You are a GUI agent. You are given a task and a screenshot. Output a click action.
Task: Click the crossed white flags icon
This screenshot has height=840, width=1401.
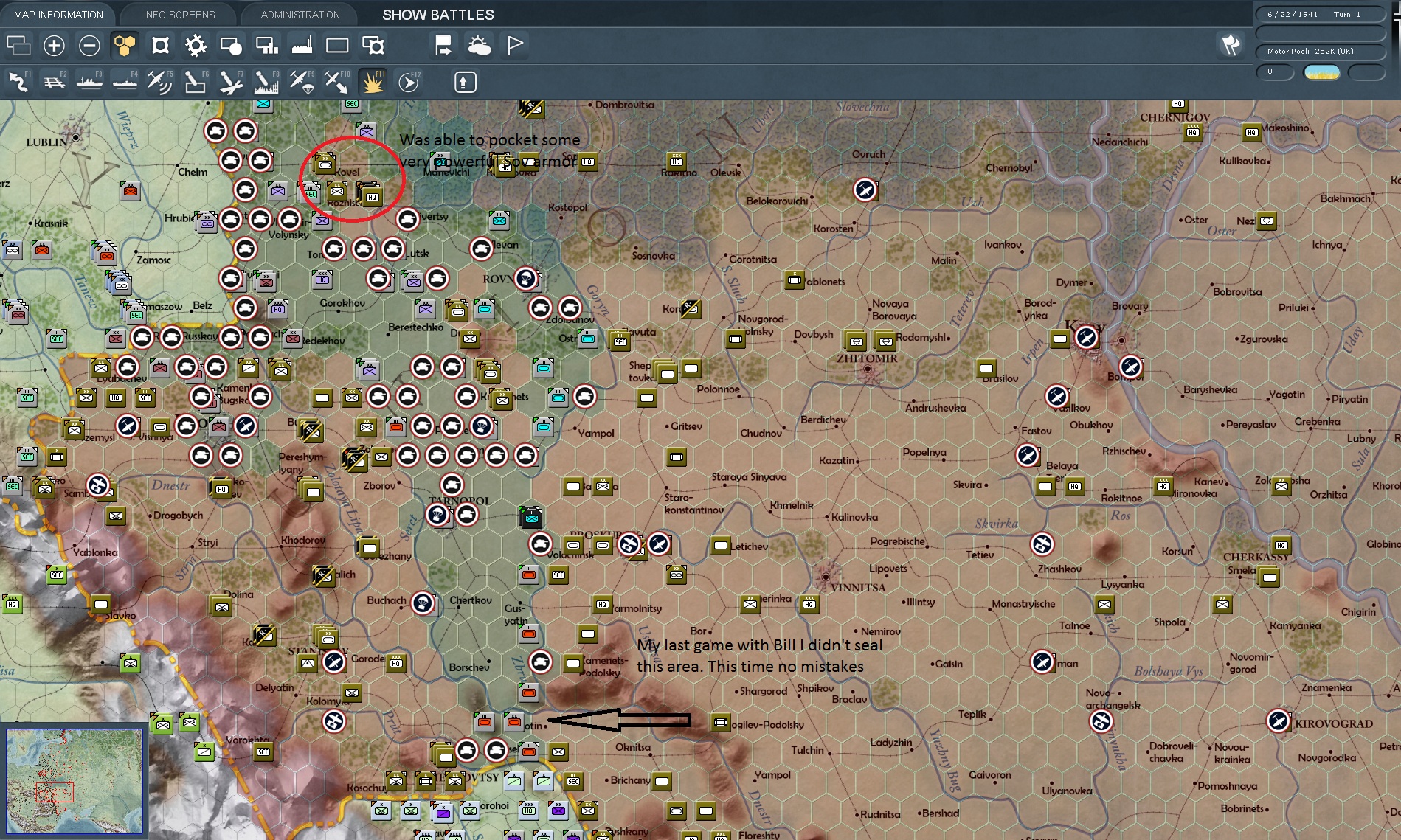[x=1230, y=46]
